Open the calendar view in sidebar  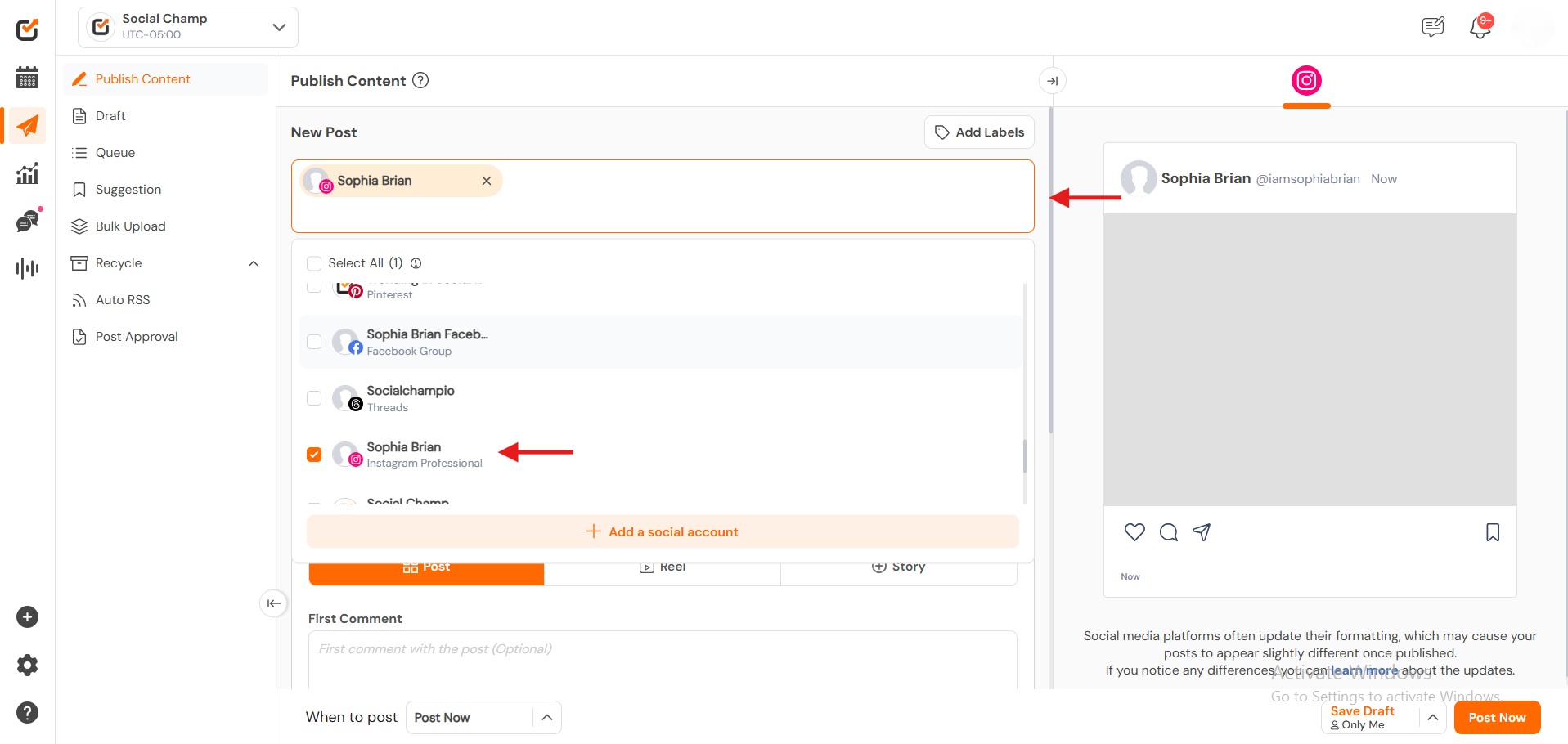(27, 78)
